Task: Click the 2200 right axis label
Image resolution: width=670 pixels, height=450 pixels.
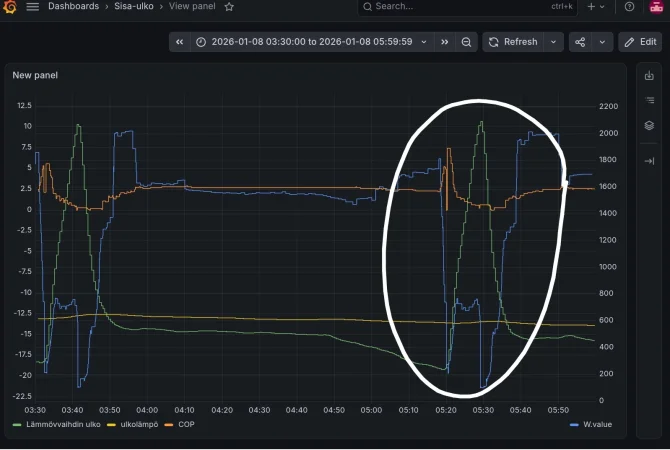Action: 608,106
